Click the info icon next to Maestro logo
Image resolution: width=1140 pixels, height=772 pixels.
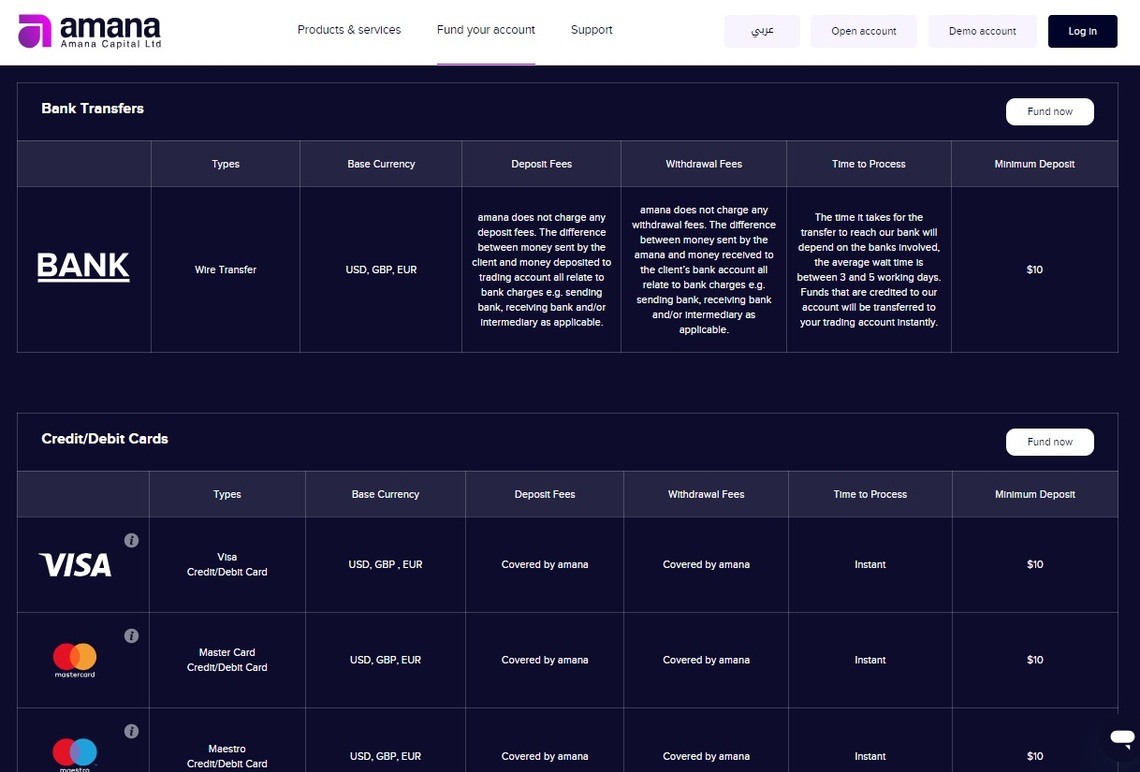(x=131, y=731)
